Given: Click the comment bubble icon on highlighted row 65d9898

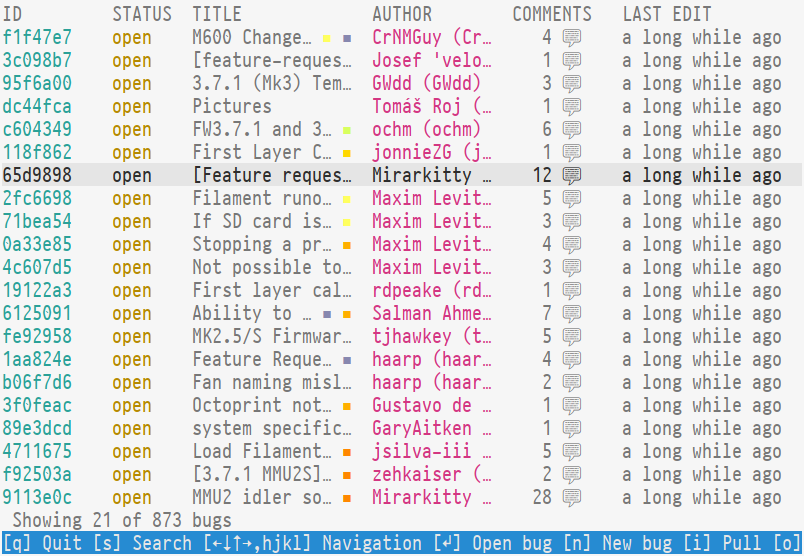Looking at the screenshot, I should [572, 176].
